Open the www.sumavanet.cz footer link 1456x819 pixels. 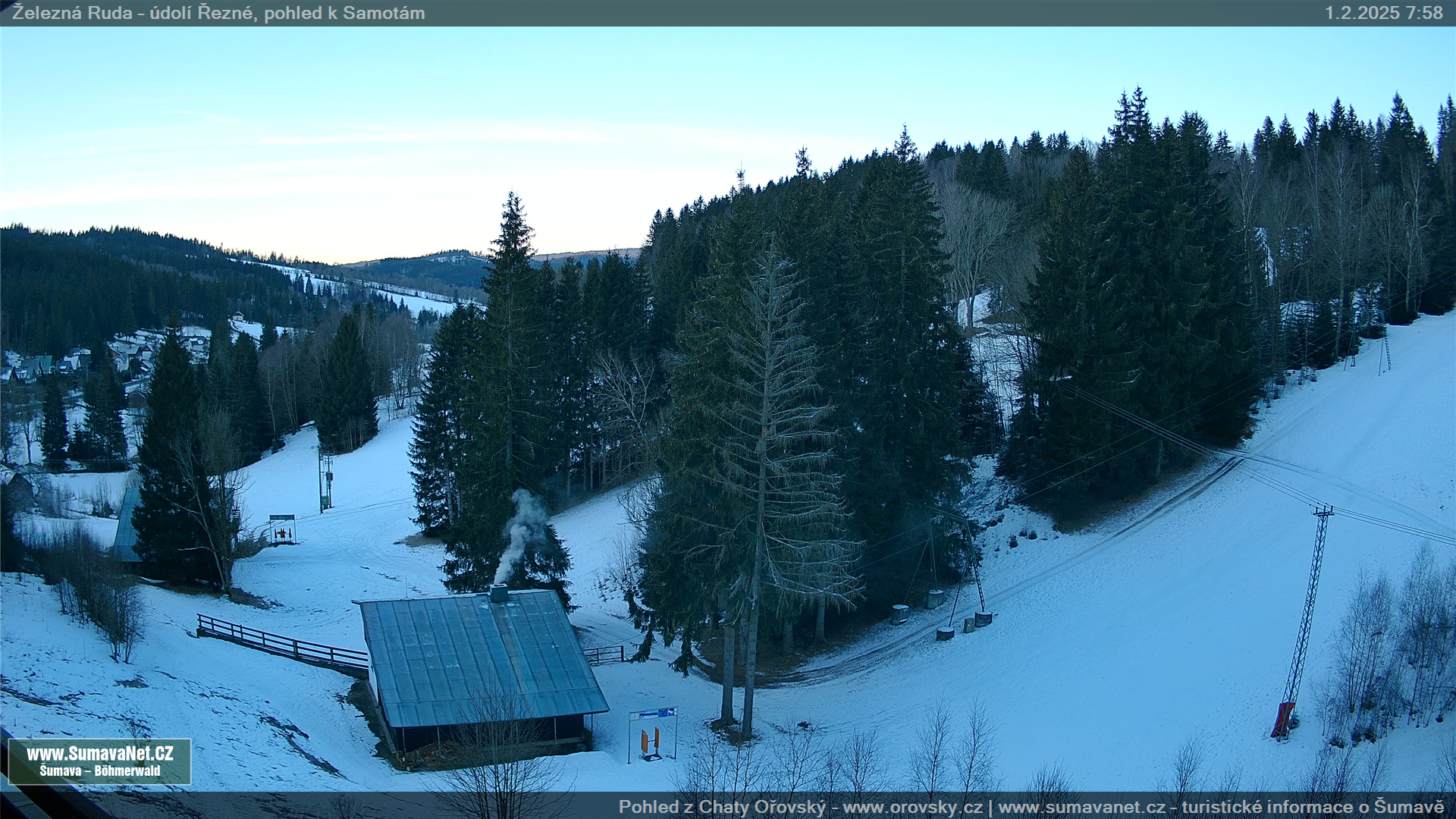coord(1081,807)
